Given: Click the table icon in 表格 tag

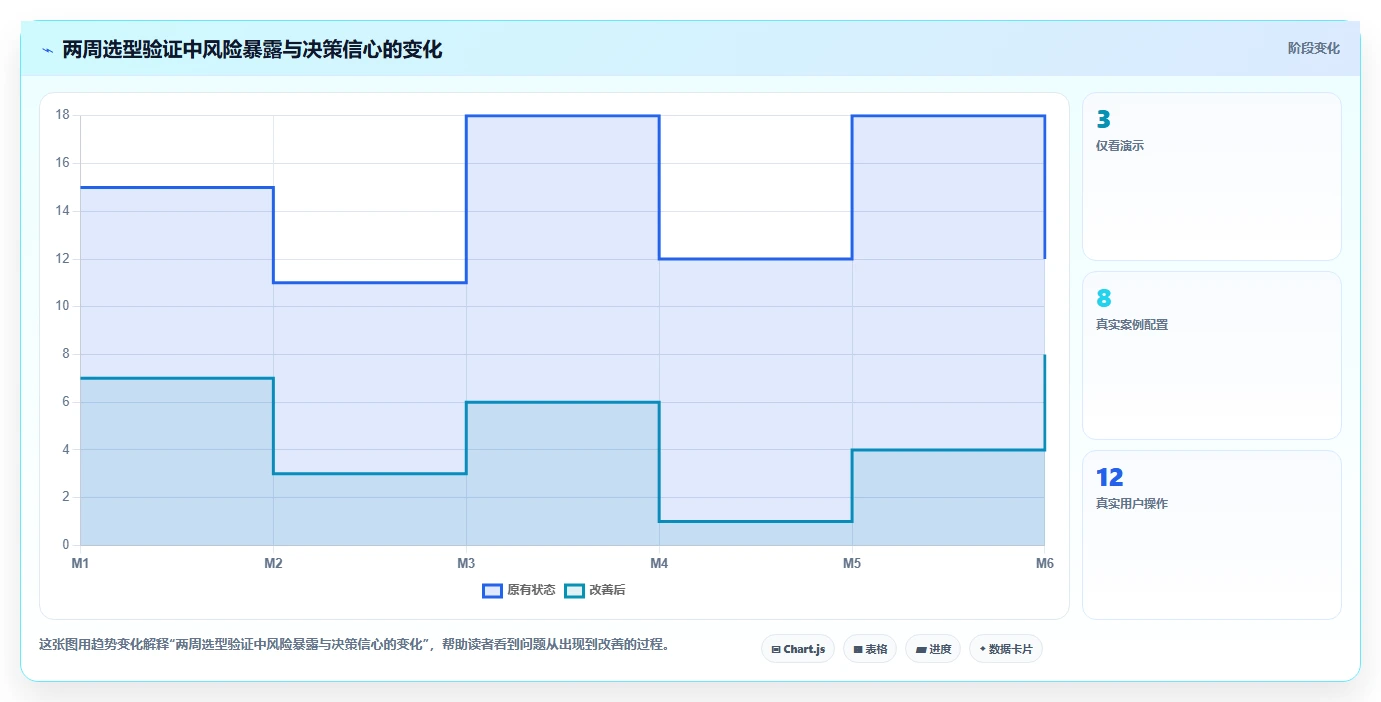Looking at the screenshot, I should click(858, 650).
